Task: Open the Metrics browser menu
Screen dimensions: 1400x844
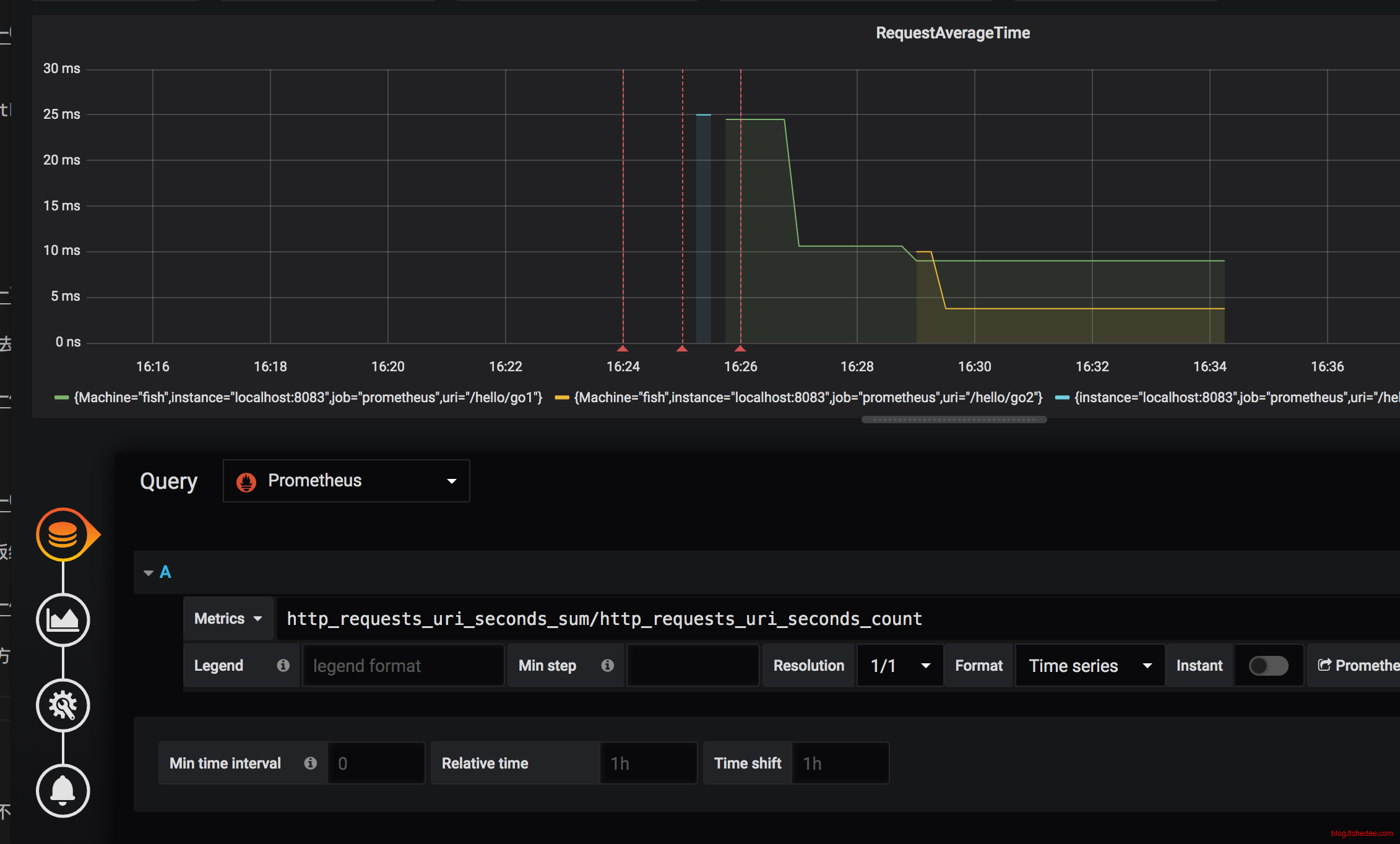Action: click(228, 619)
